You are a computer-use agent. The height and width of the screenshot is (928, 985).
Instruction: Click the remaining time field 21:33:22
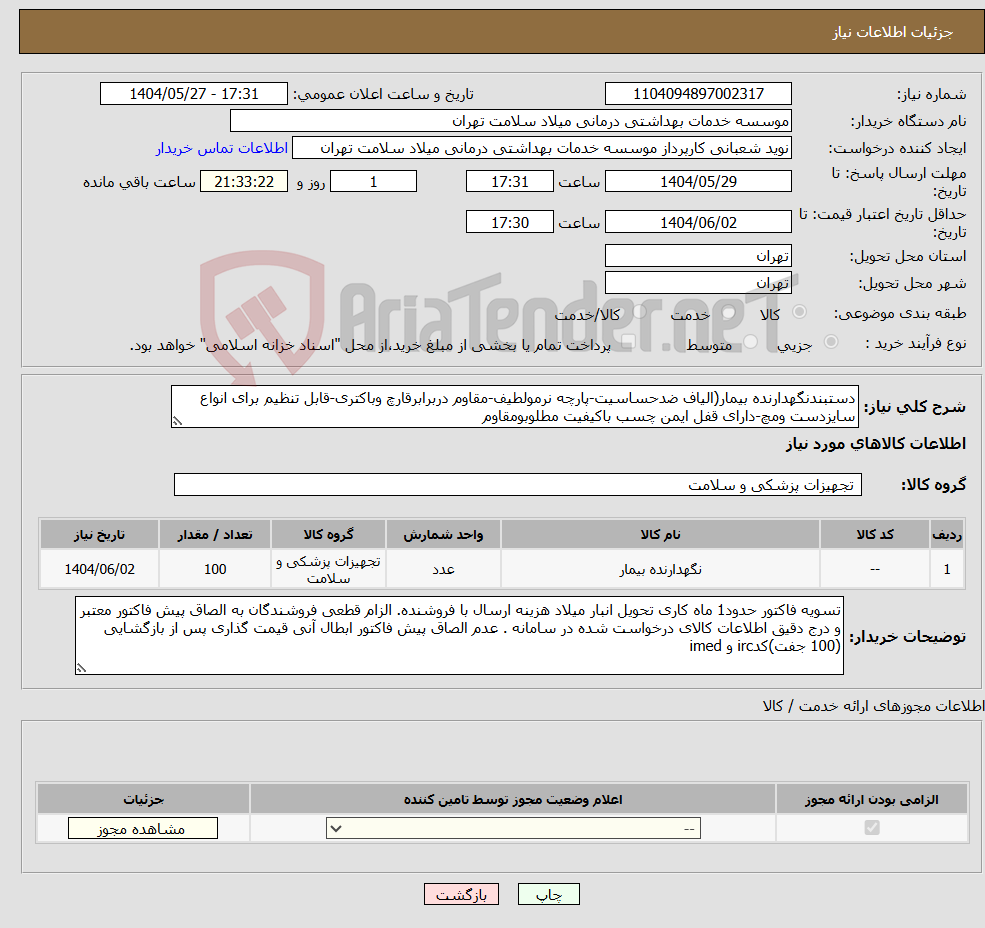[244, 182]
